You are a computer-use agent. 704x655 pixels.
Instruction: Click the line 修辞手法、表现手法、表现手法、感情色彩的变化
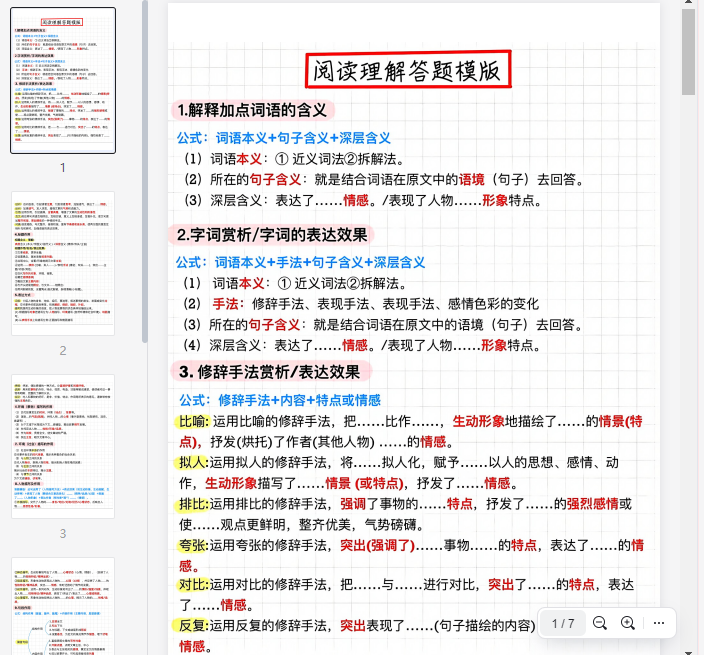(x=395, y=304)
